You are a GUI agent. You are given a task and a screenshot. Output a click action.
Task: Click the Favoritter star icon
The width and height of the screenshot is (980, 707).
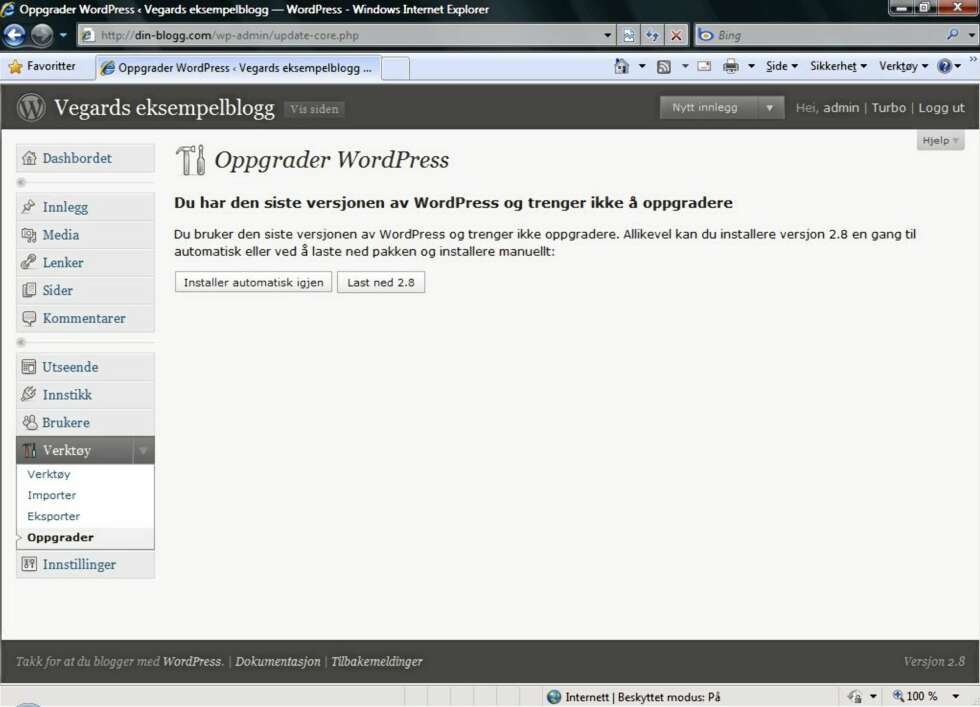pos(16,66)
